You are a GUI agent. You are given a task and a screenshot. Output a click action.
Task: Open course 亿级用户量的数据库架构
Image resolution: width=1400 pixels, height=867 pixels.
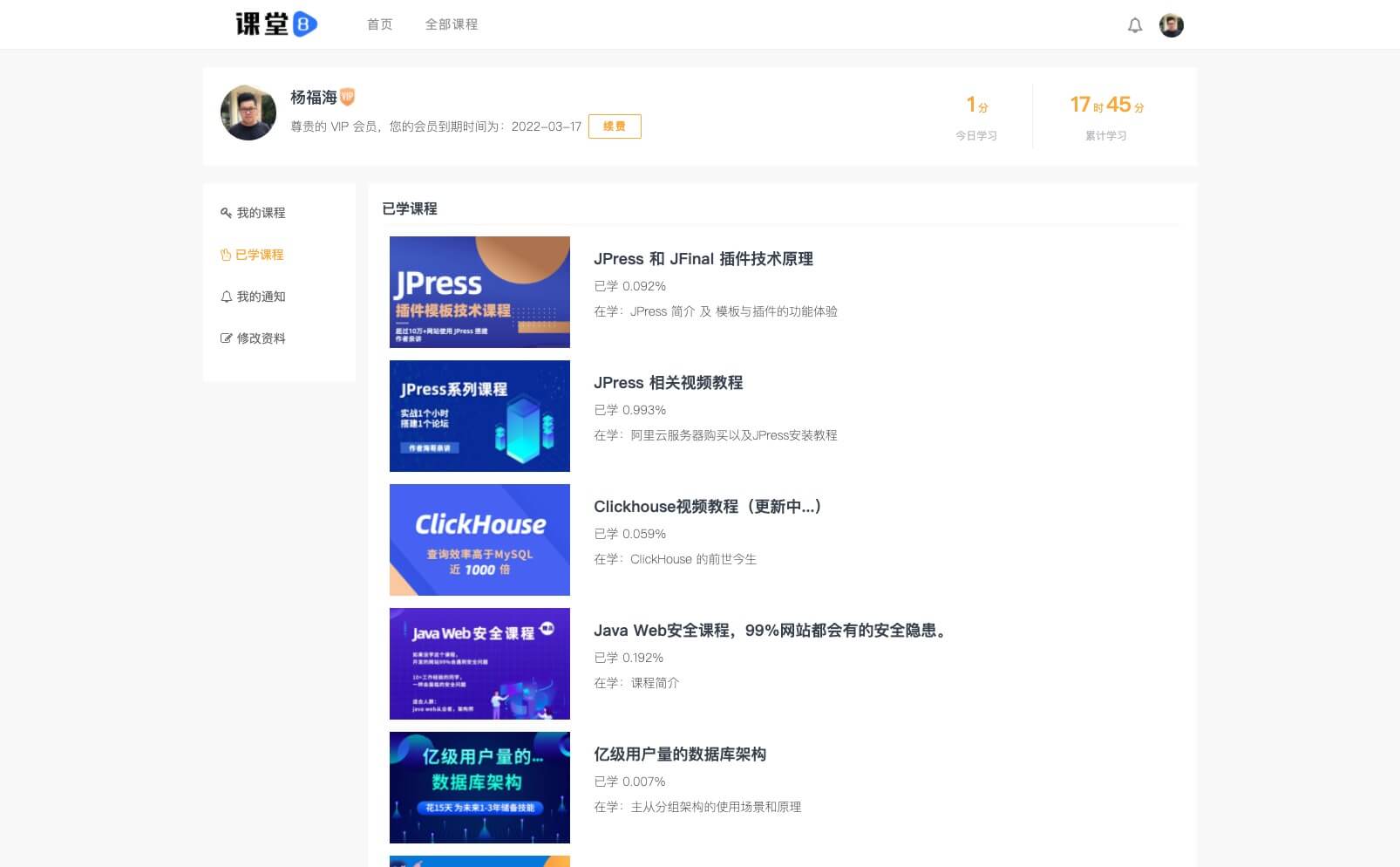680,754
